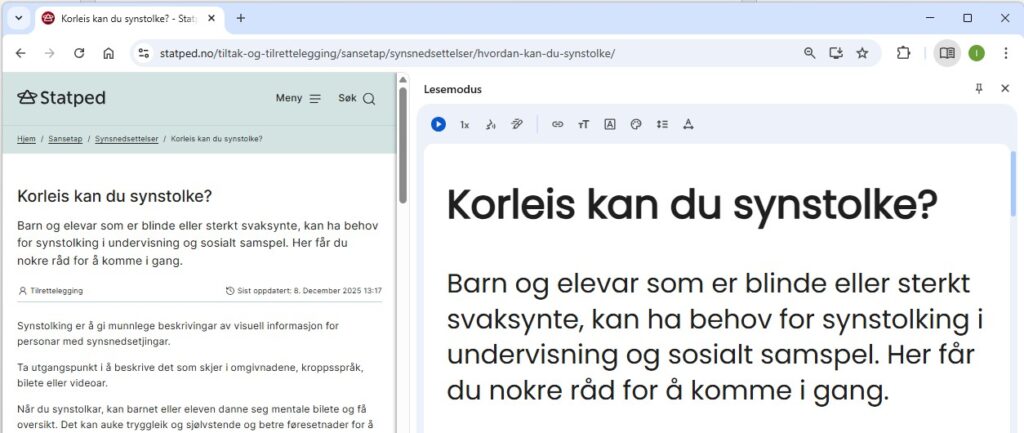Image resolution: width=1024 pixels, height=433 pixels.
Task: Open the letter spacing menu
Action: (688, 124)
